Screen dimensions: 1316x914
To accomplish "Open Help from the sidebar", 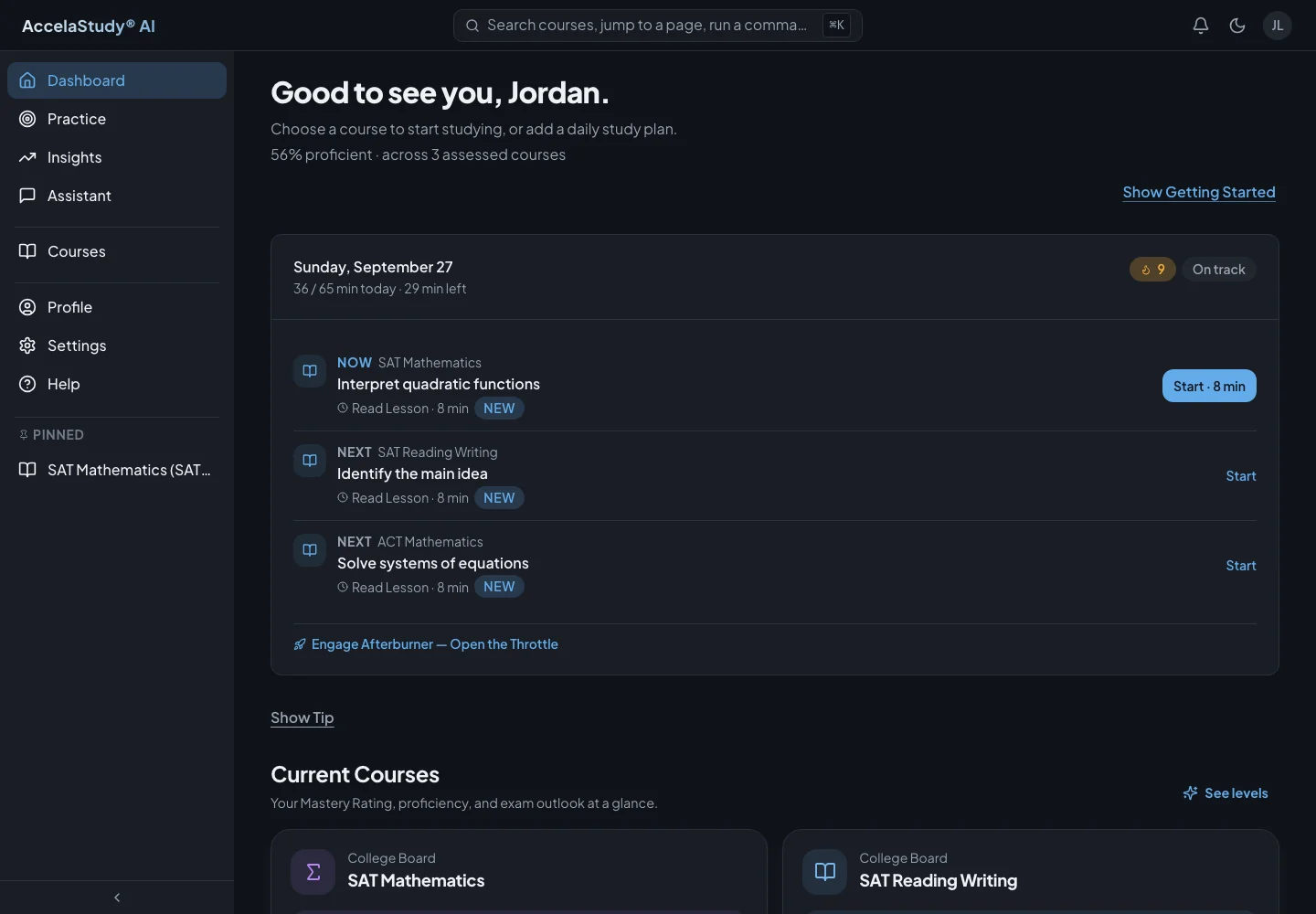I will pos(117,384).
